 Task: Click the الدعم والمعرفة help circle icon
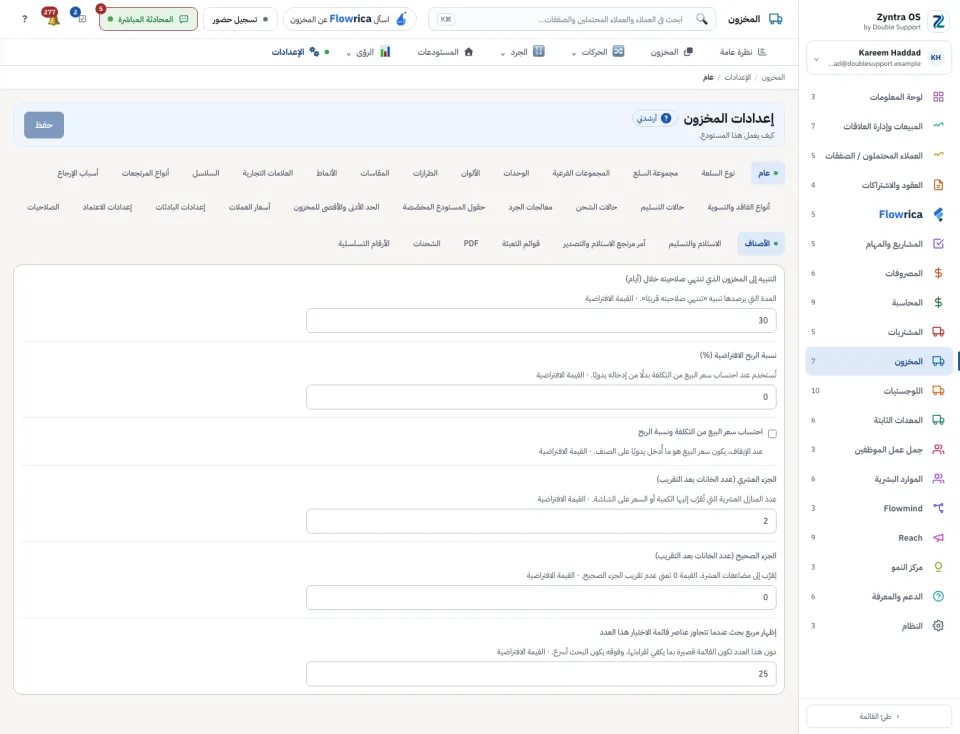tap(938, 596)
